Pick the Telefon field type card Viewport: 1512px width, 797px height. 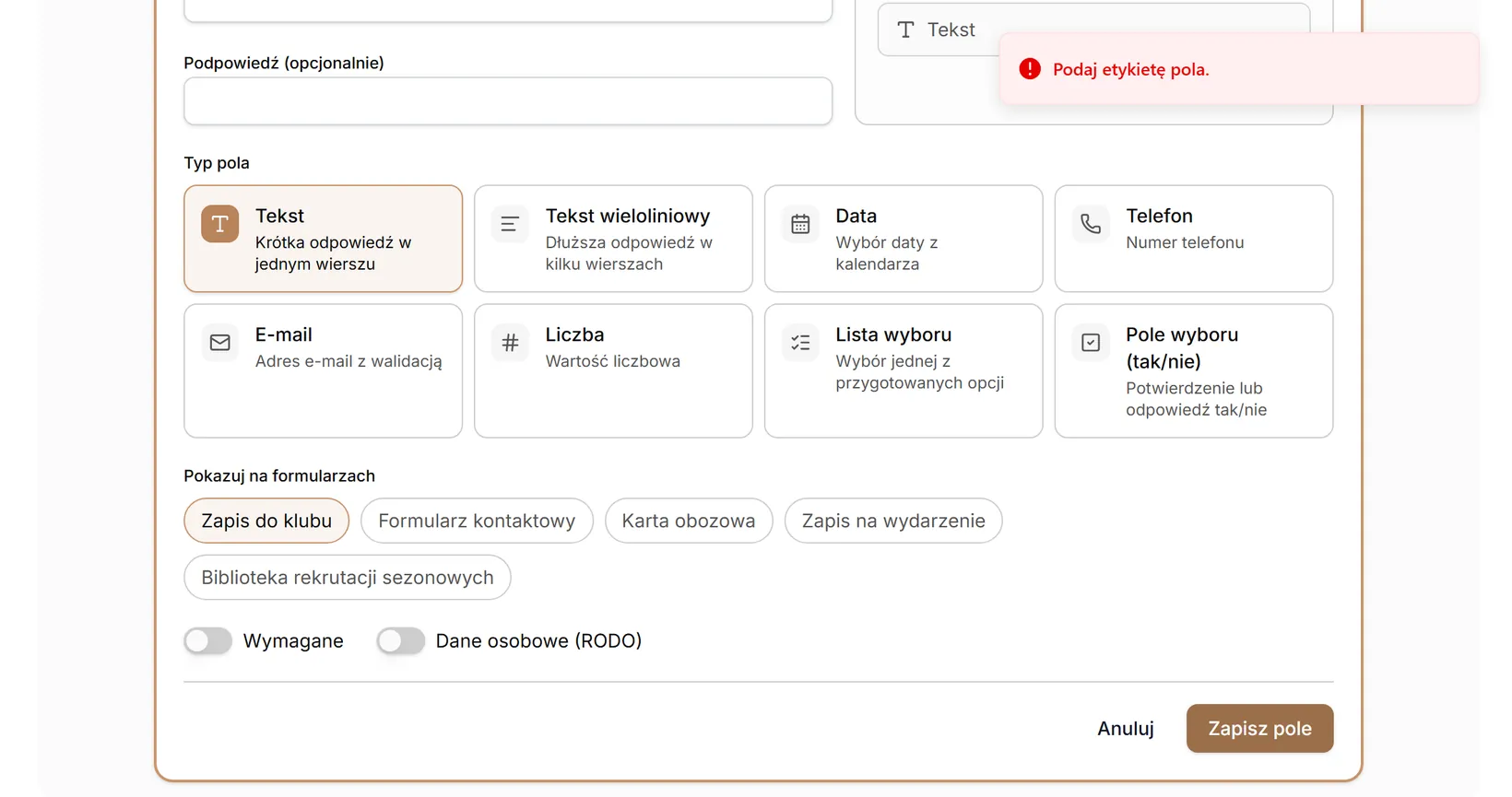(1194, 239)
